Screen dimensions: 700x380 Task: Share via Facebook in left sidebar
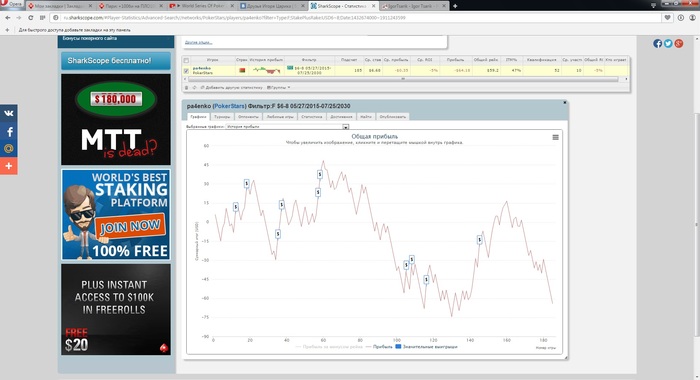pyautogui.click(x=8, y=131)
